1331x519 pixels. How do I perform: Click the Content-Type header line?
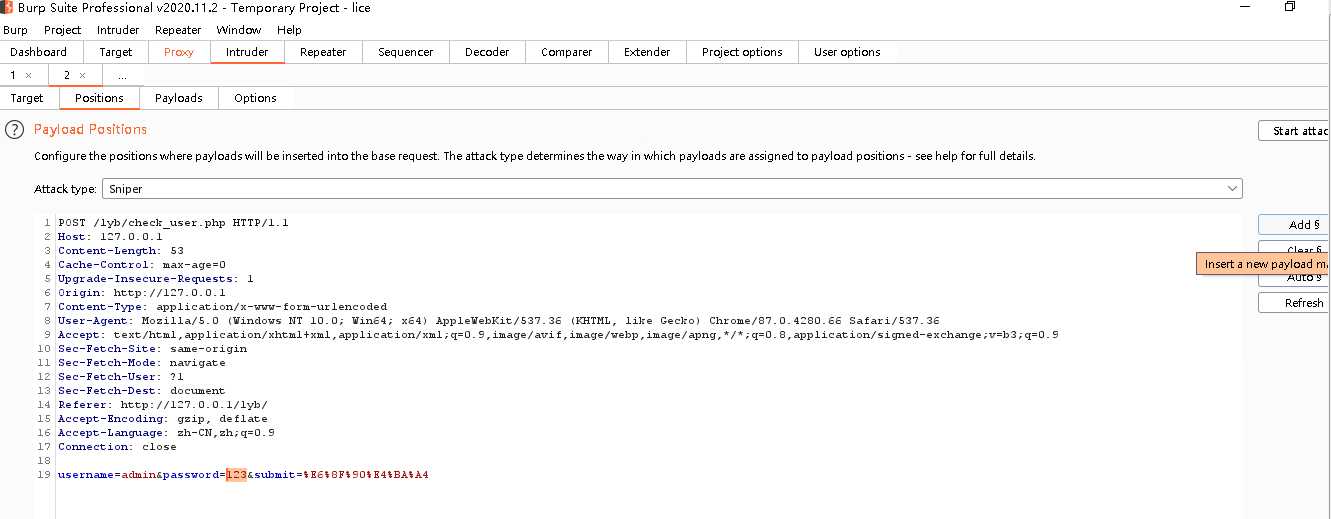tap(222, 307)
